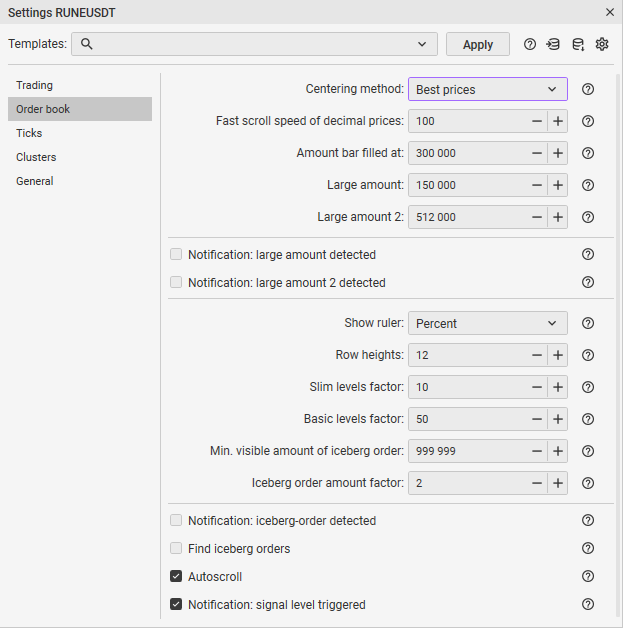Show help for Large amount
Screen dimensions: 623x628
tap(588, 185)
